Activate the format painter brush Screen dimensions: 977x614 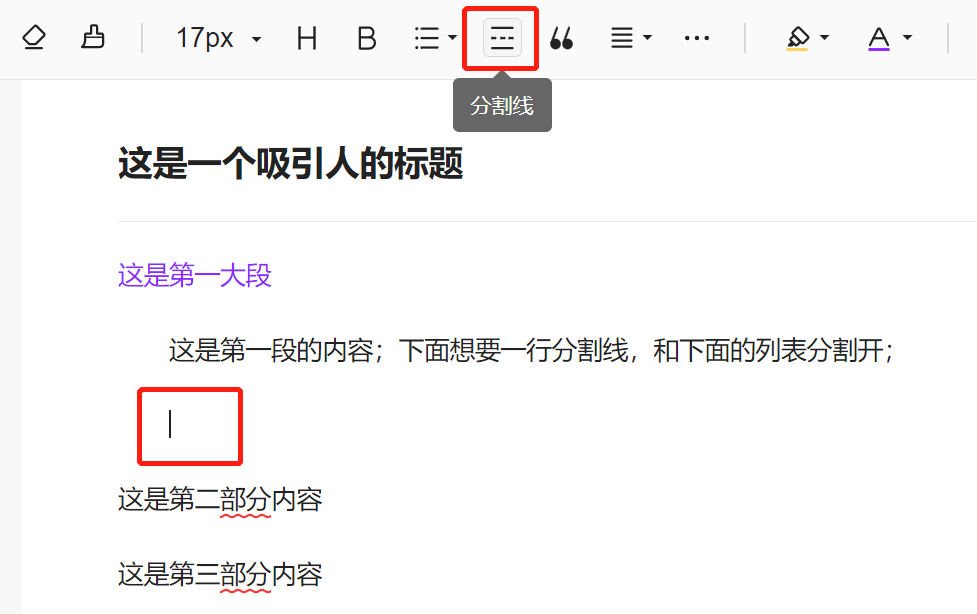93,37
